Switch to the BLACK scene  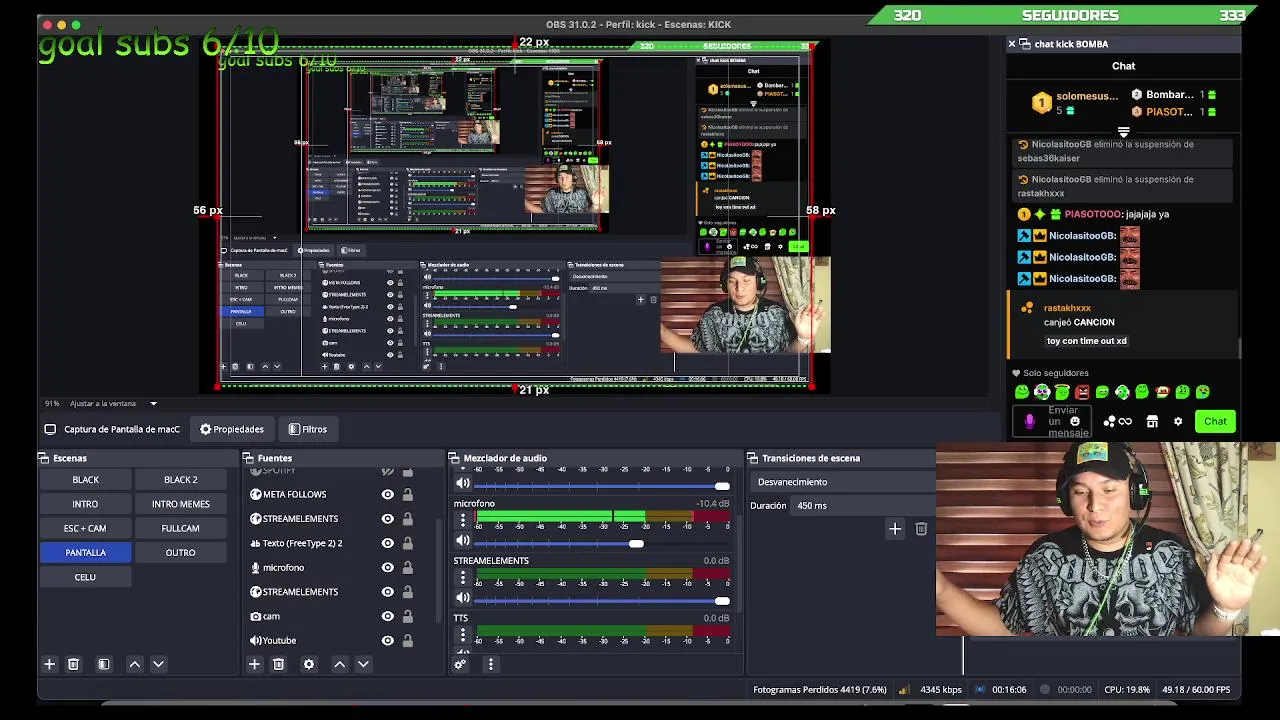pos(85,480)
